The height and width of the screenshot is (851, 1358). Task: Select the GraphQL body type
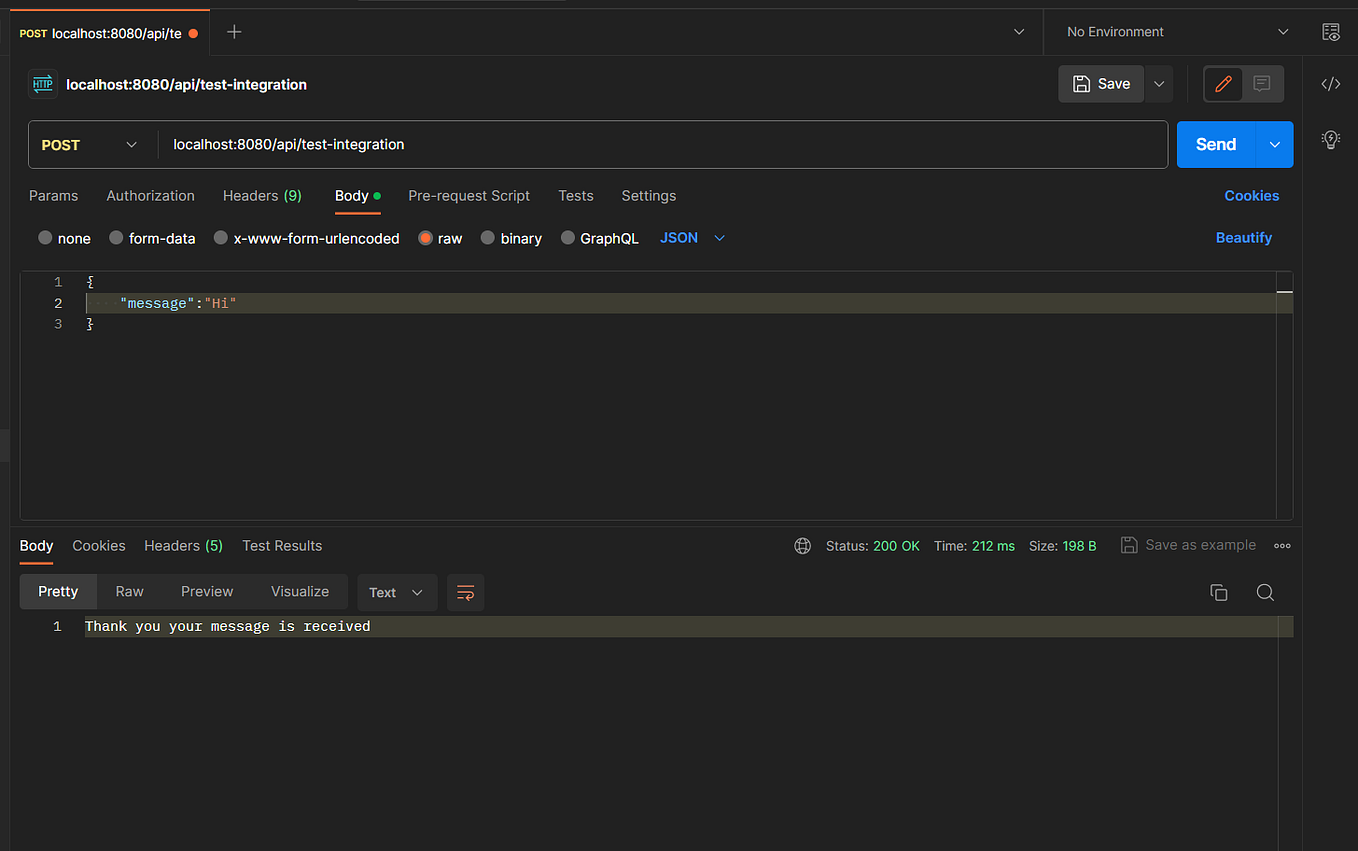[x=570, y=238]
